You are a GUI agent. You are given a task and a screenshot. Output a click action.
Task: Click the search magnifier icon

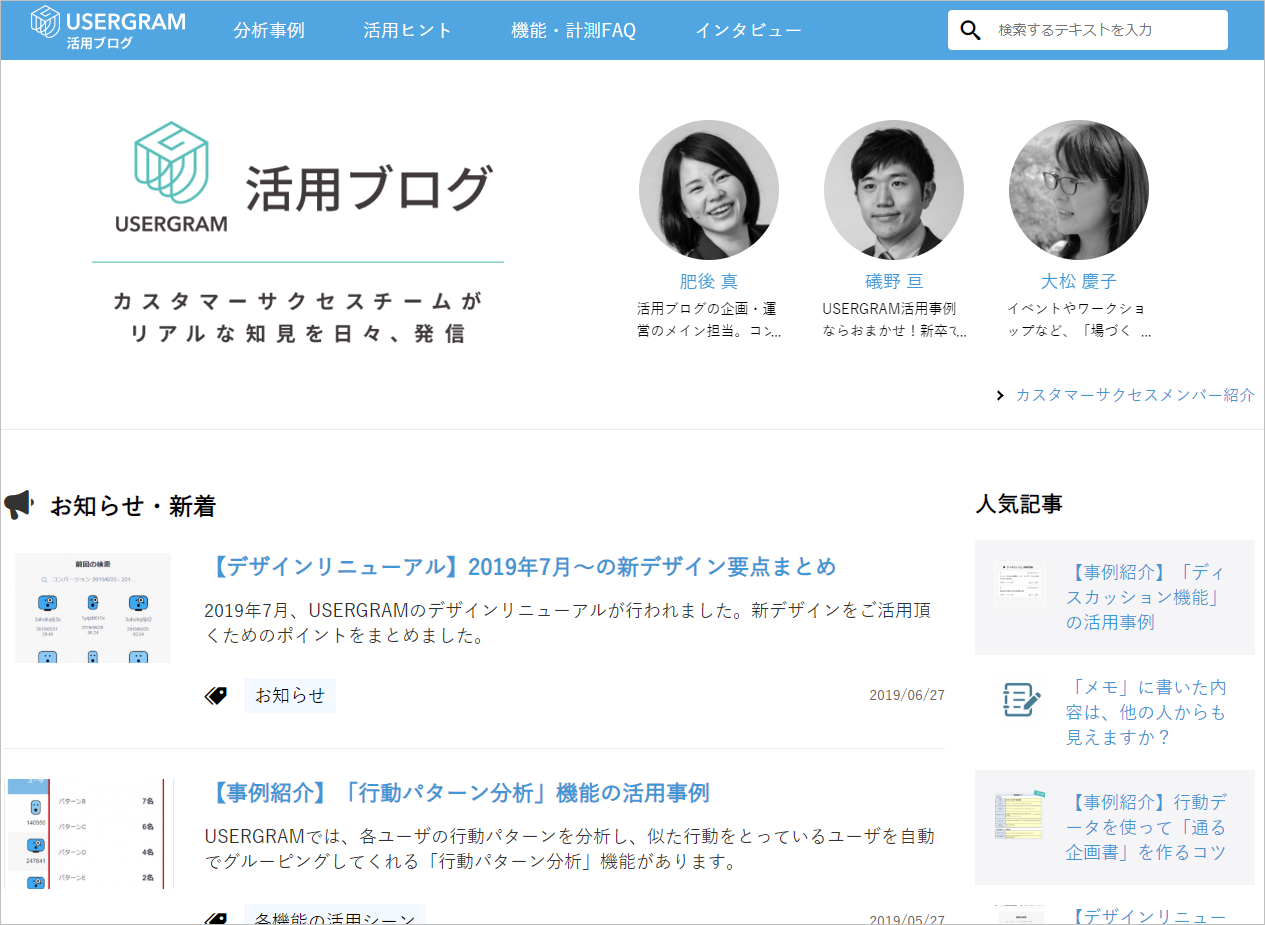pyautogui.click(x=970, y=30)
